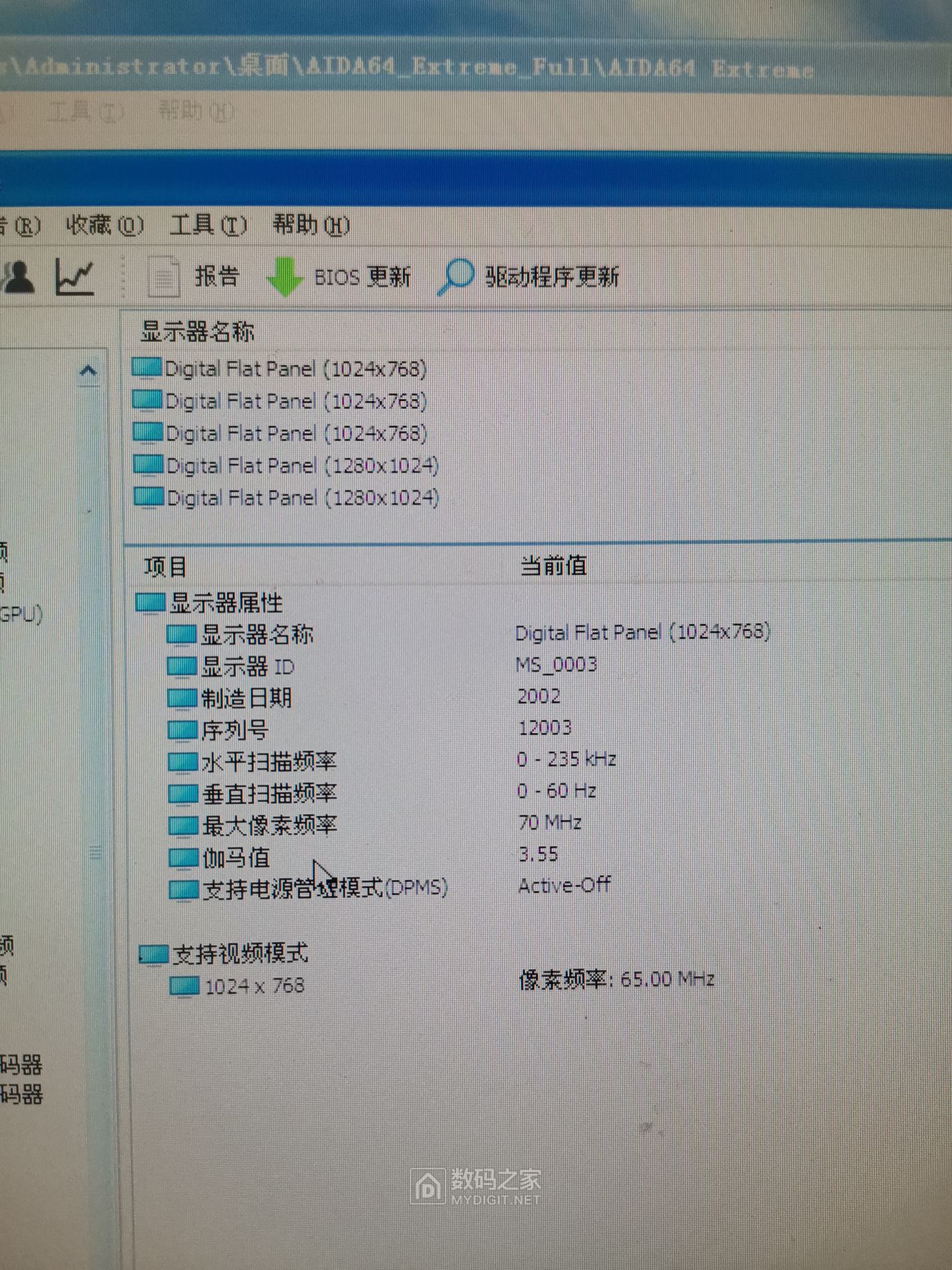The height and width of the screenshot is (1270, 952).
Task: Click monitor icon of first 1024x768 entry
Action: click(146, 367)
